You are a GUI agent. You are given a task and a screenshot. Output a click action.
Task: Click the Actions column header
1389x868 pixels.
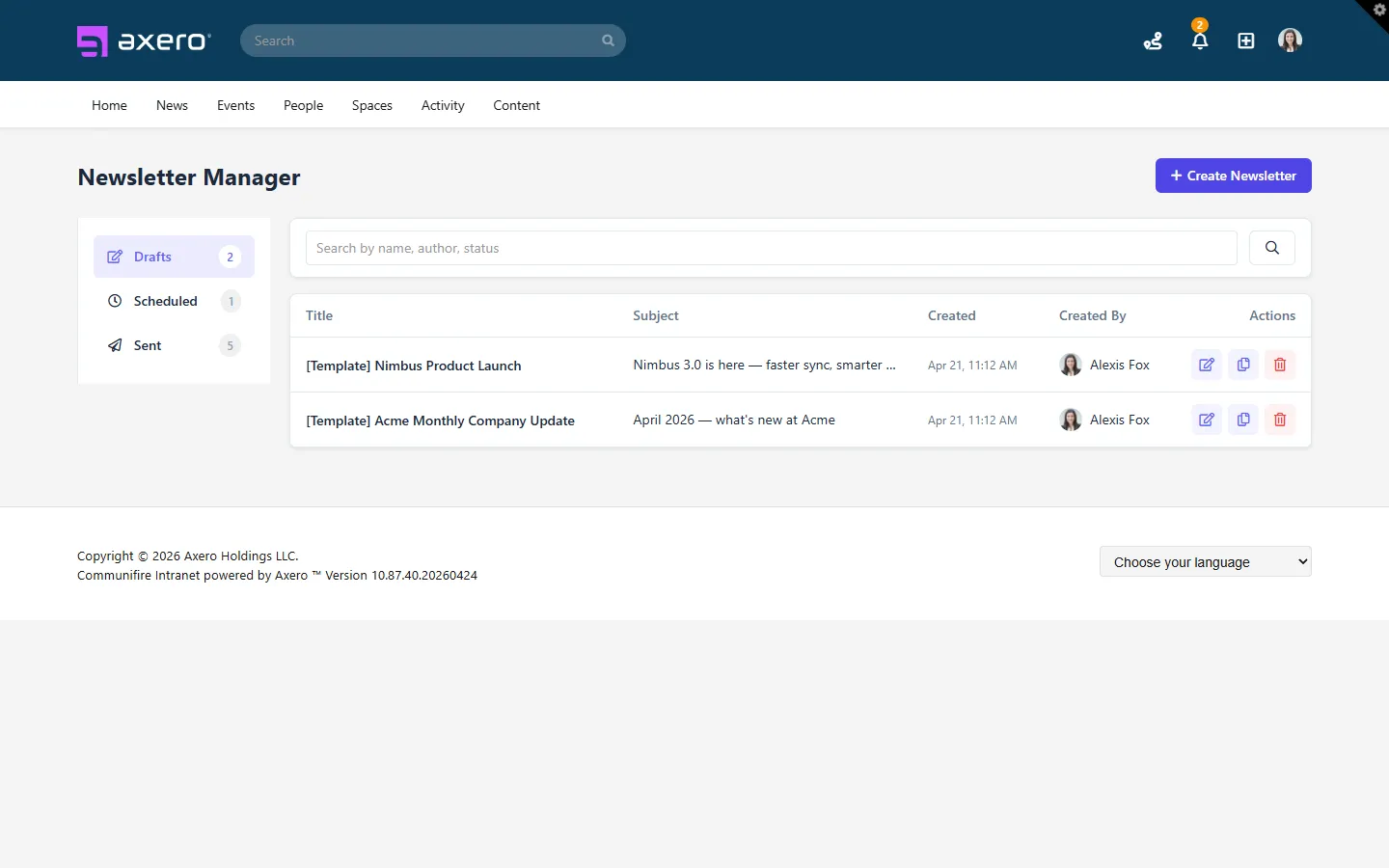click(x=1272, y=315)
